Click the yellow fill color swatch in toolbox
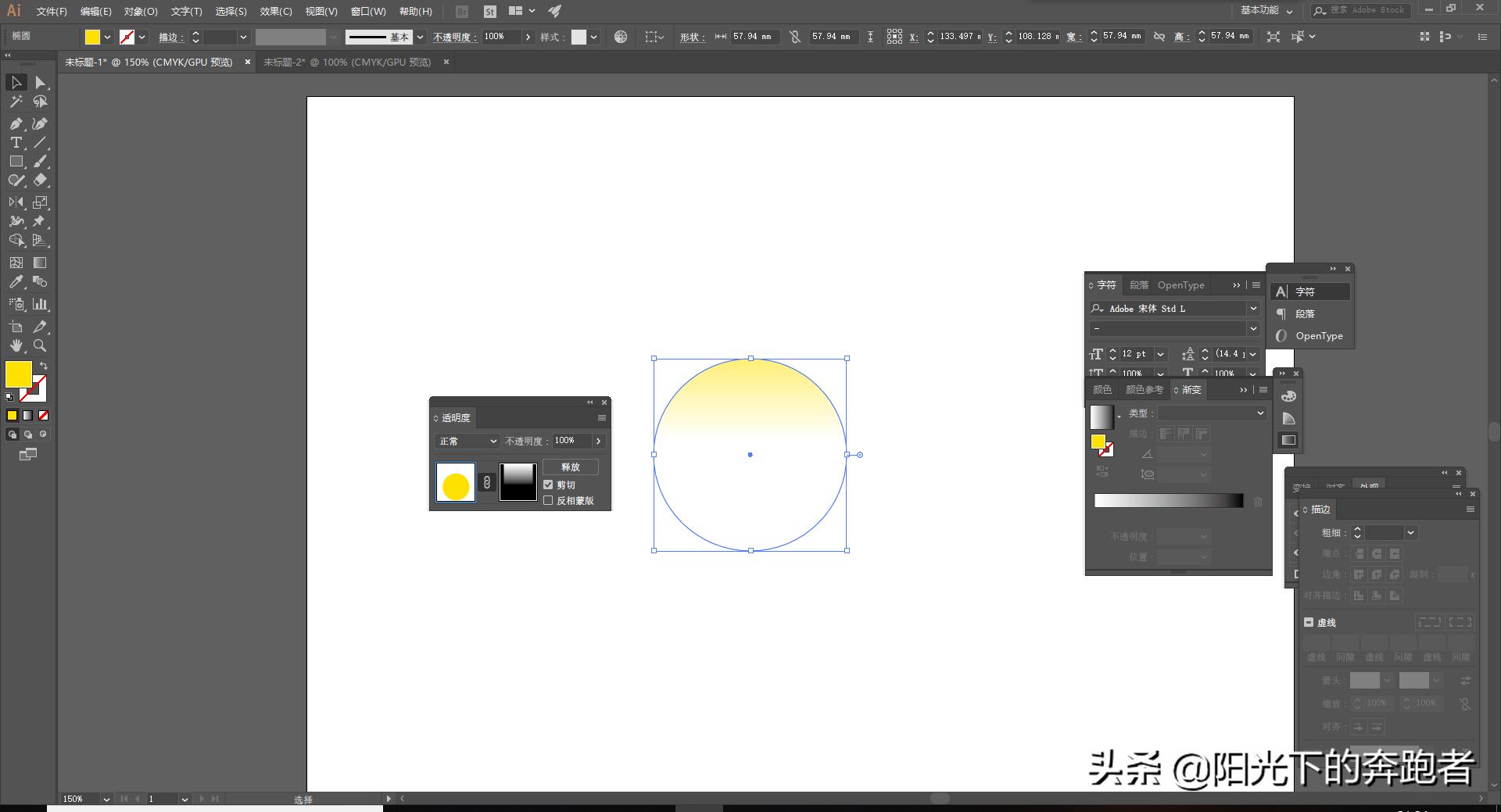The width and height of the screenshot is (1501, 812). coord(18,374)
